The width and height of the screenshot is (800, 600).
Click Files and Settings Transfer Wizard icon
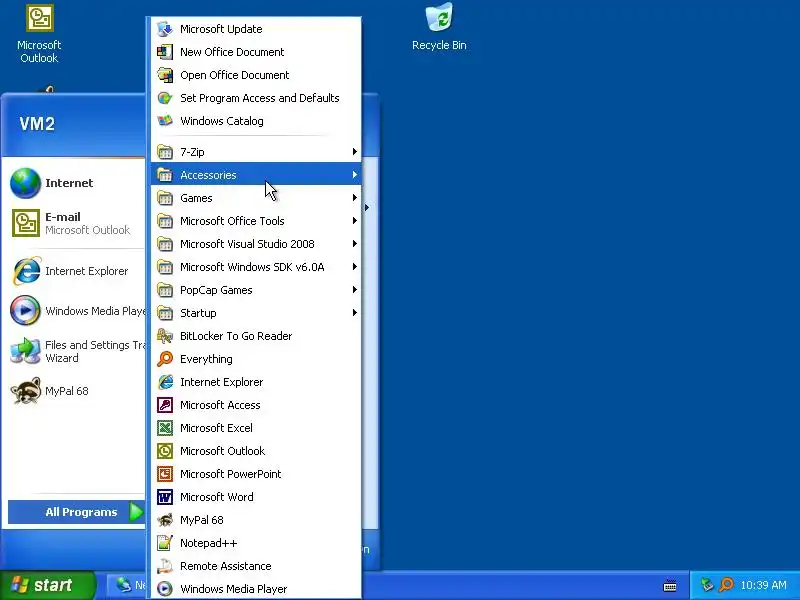coord(25,351)
